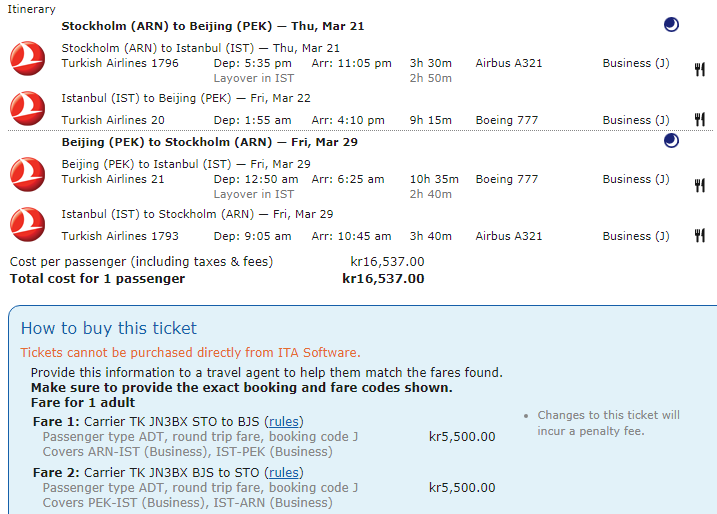Click meal icon for flight 20
Image resolution: width=717 pixels, height=514 pixels.
(x=700, y=120)
